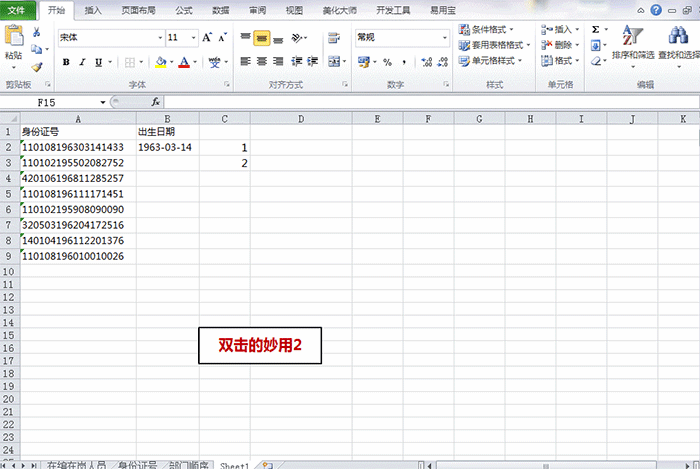Expand the font name 宋体 dropdown
700x469 pixels.
pyautogui.click(x=160, y=38)
